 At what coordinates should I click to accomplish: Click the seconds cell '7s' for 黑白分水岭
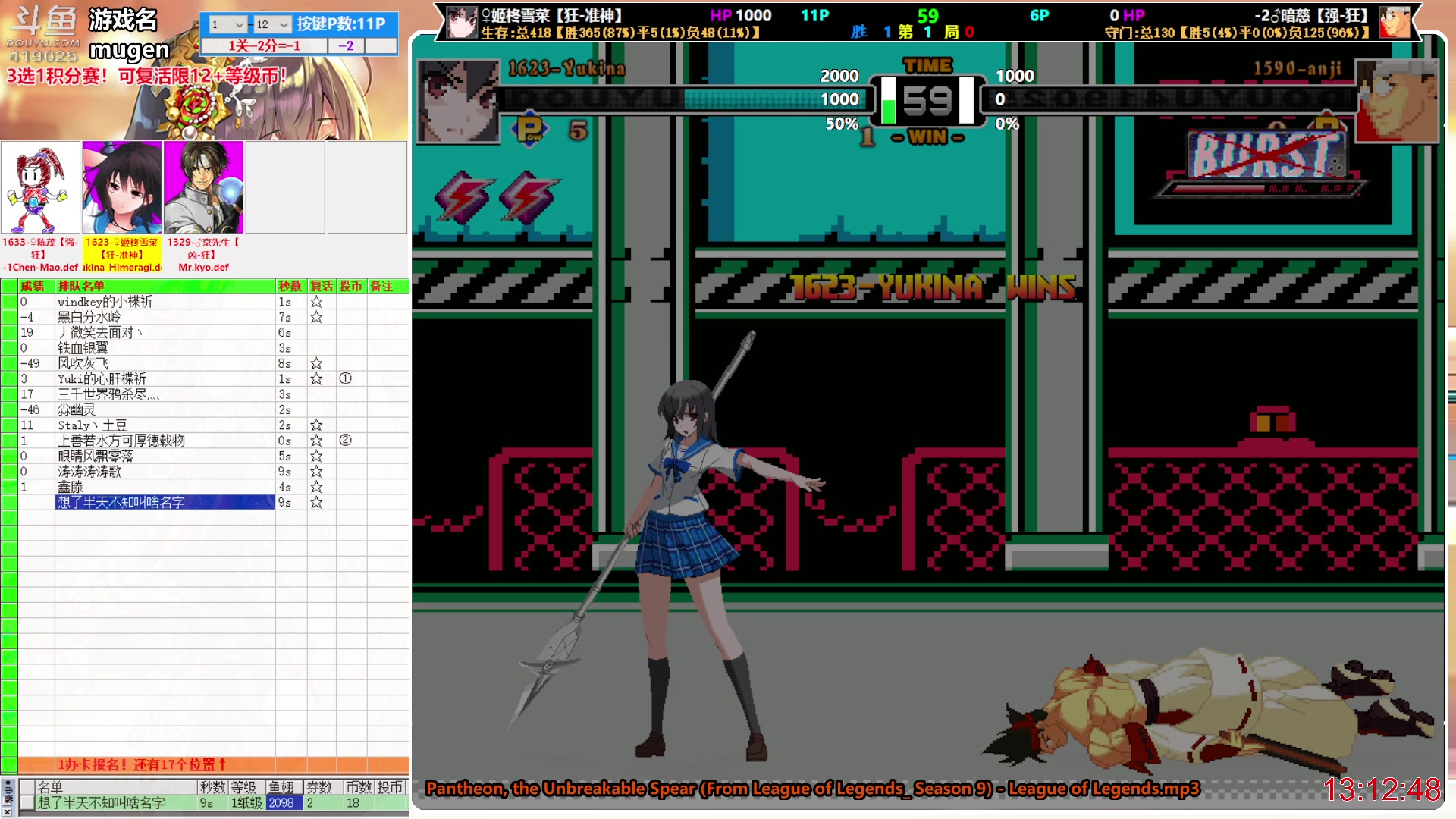pos(290,317)
